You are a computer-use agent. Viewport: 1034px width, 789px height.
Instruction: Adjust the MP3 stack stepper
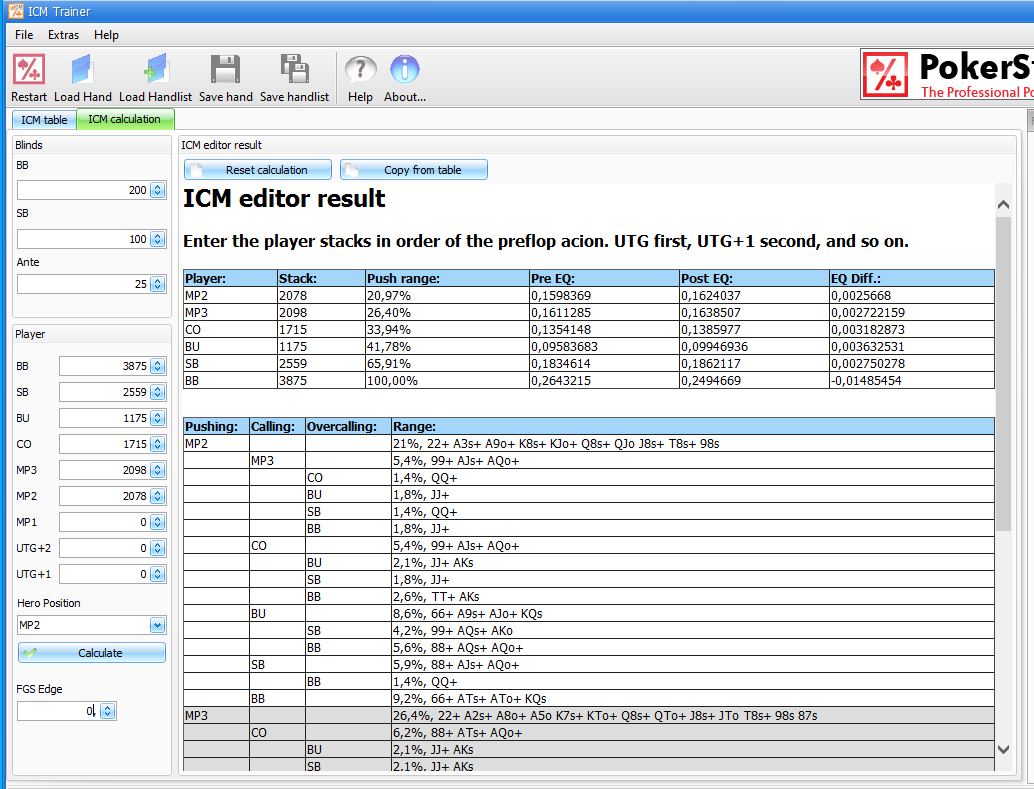click(x=158, y=470)
